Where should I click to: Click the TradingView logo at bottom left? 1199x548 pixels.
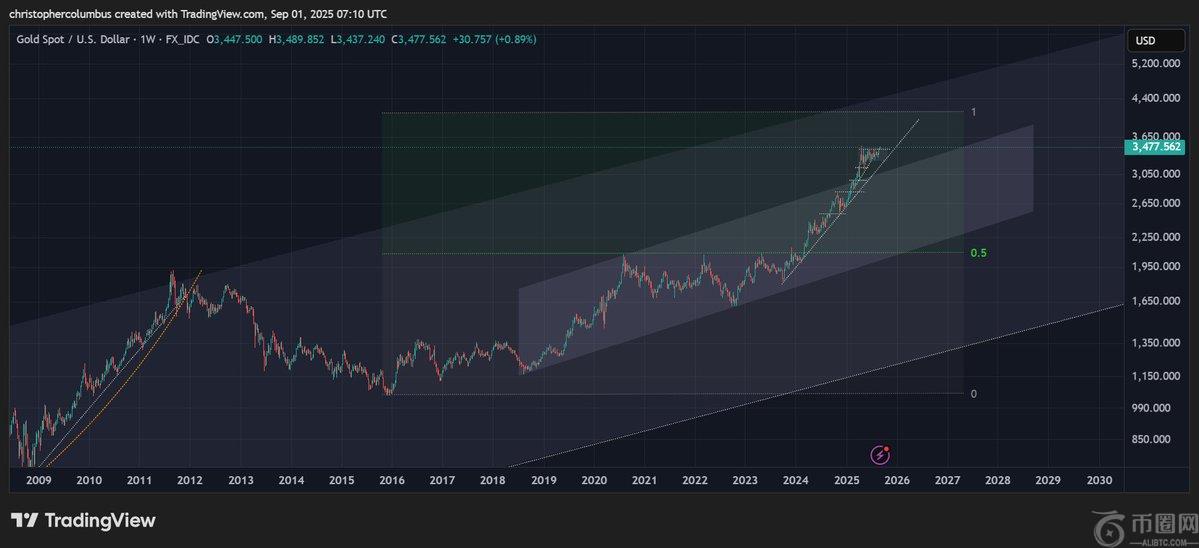(x=83, y=520)
